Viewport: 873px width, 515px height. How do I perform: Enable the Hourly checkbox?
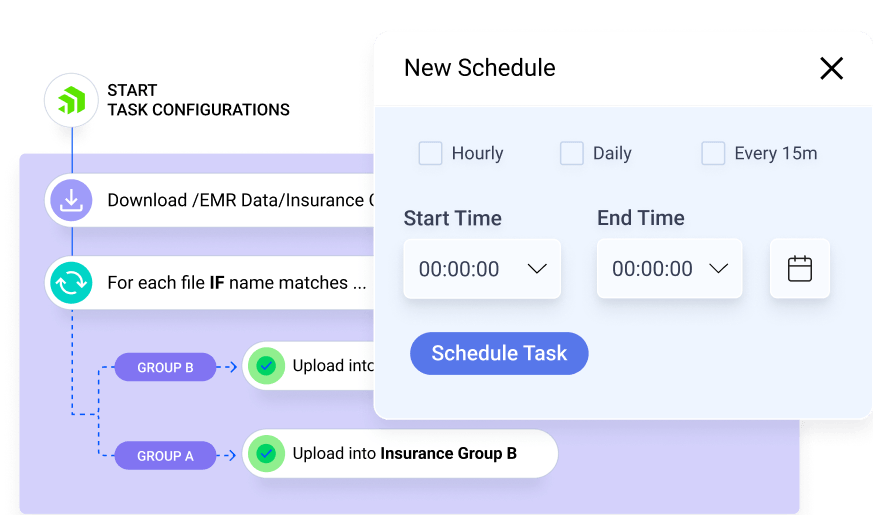430,153
